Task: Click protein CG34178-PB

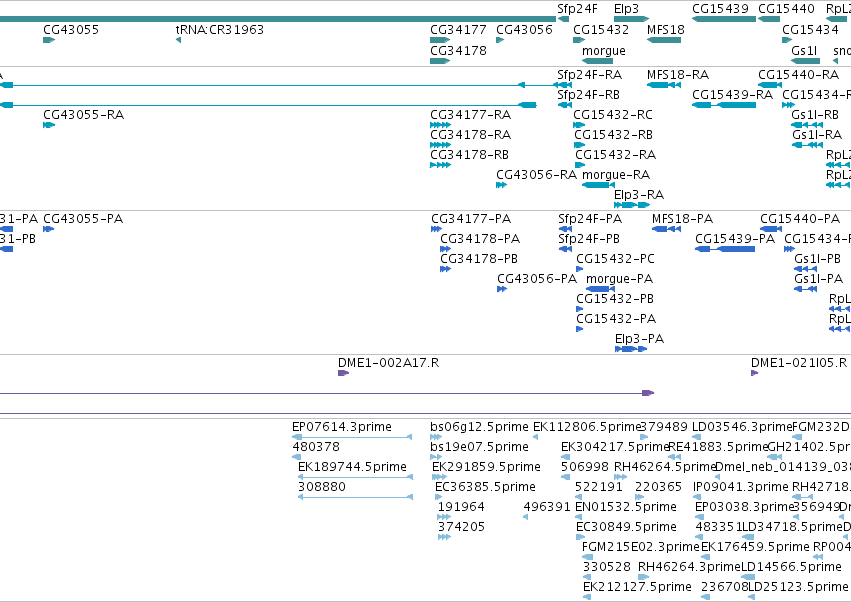Action: tap(479, 259)
